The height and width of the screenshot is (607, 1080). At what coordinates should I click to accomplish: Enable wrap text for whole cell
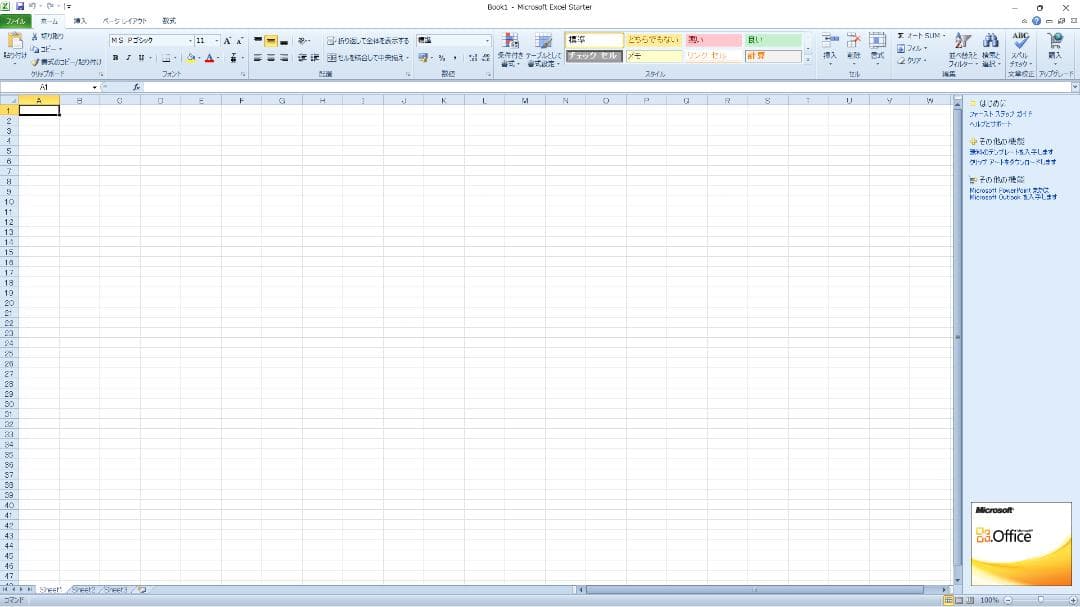368,41
